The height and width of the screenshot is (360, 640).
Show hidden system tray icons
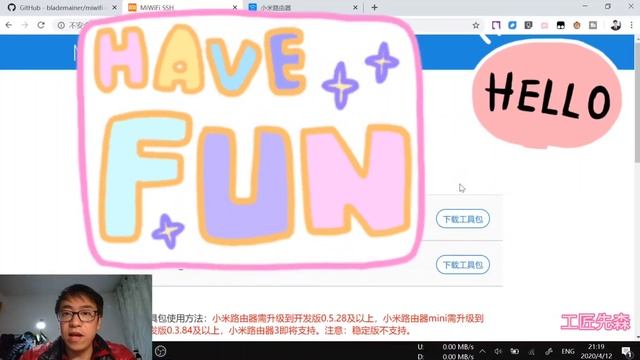click(482, 351)
